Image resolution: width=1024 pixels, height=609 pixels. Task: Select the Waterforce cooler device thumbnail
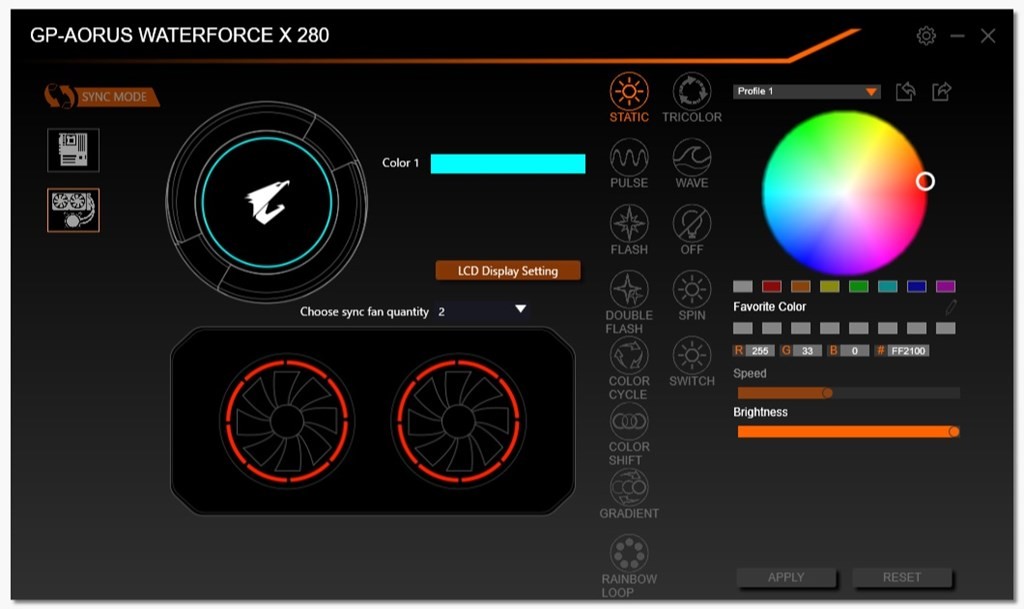(73, 210)
